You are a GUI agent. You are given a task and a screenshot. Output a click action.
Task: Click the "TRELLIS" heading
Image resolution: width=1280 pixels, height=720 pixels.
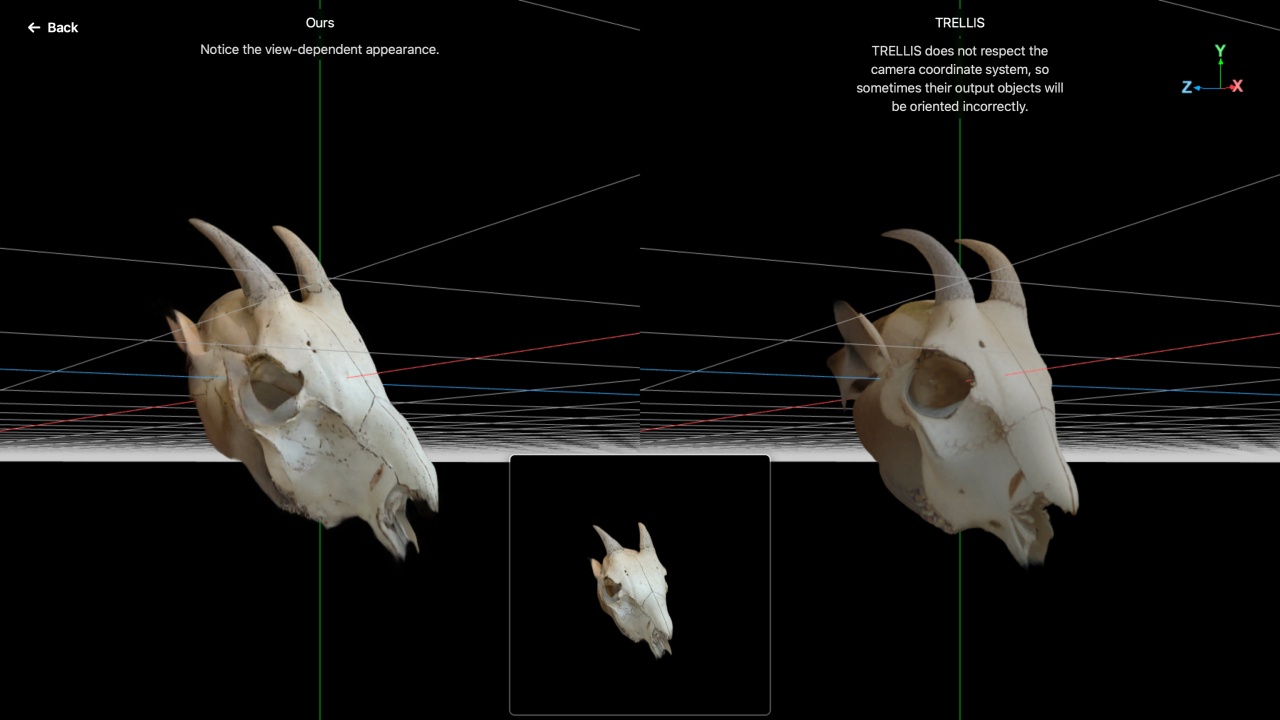coord(959,22)
